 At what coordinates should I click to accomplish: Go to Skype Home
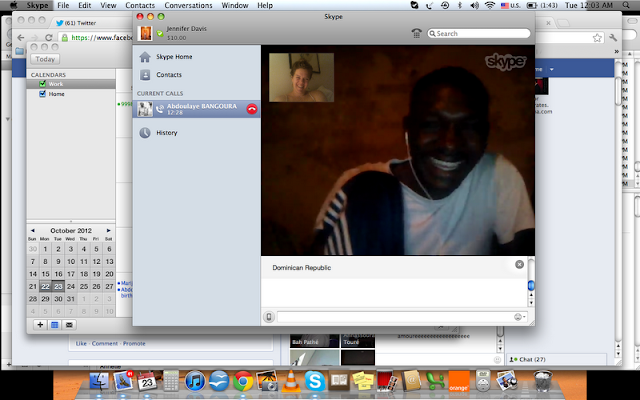coord(174,57)
